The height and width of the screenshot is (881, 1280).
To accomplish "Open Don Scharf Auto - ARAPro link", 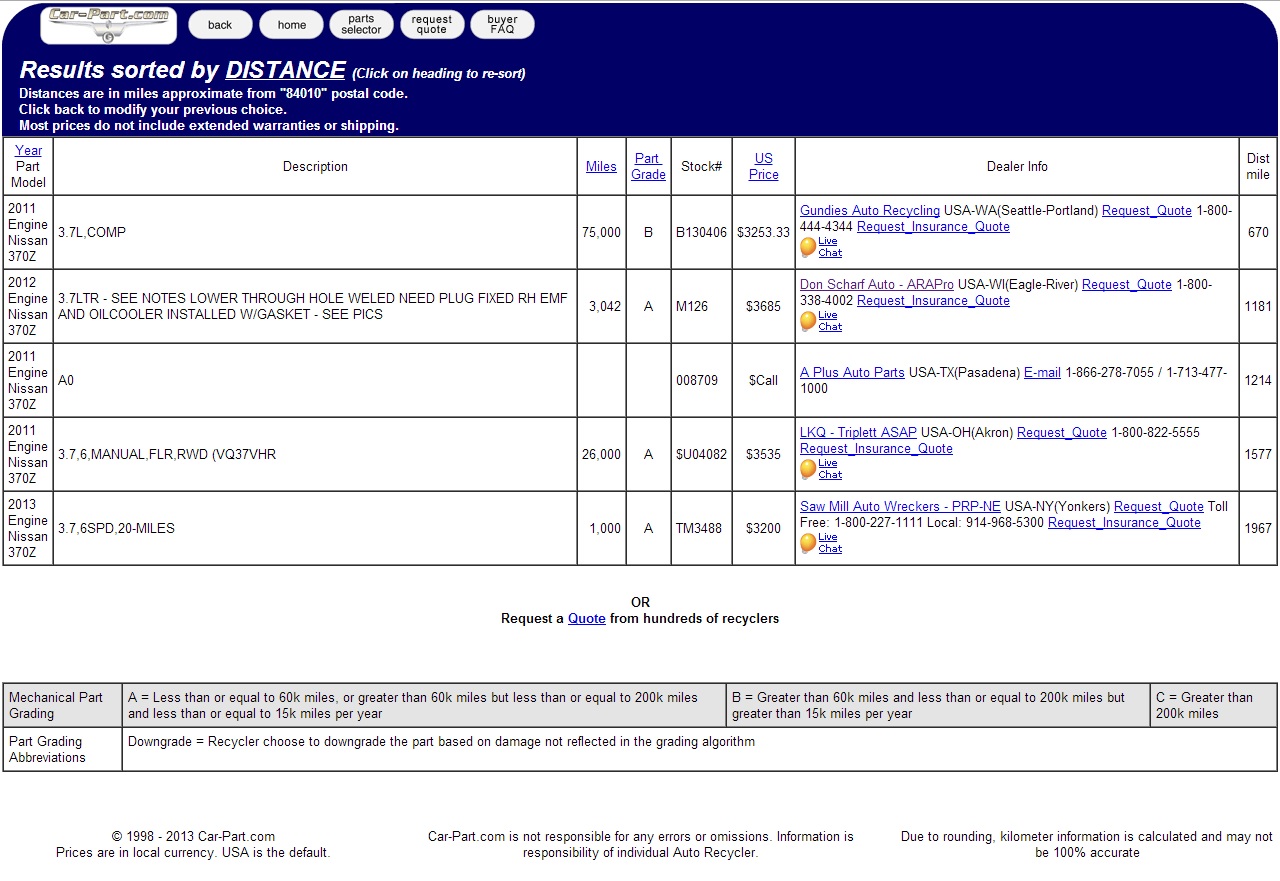I will pos(877,285).
